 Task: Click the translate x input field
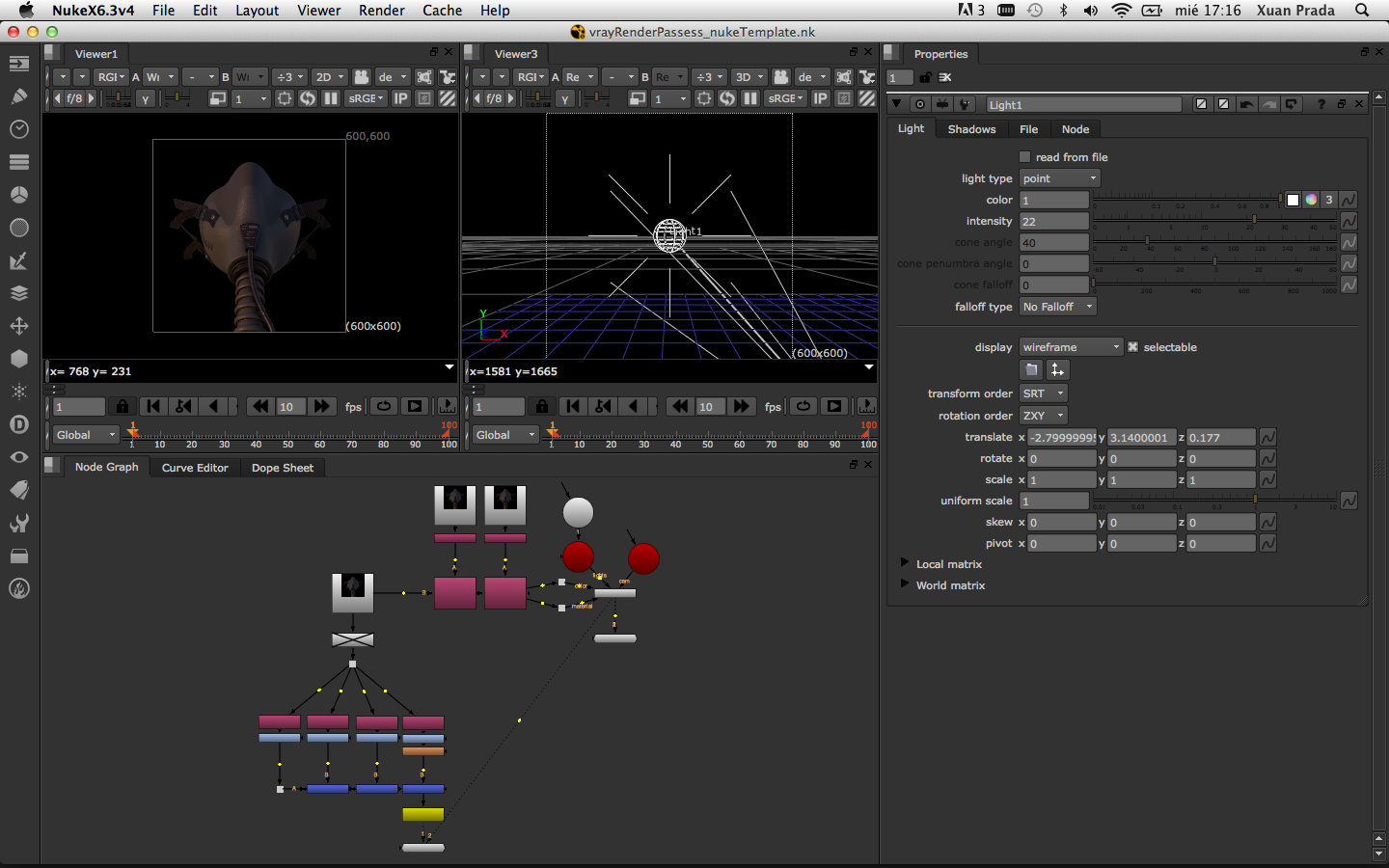(x=1062, y=438)
